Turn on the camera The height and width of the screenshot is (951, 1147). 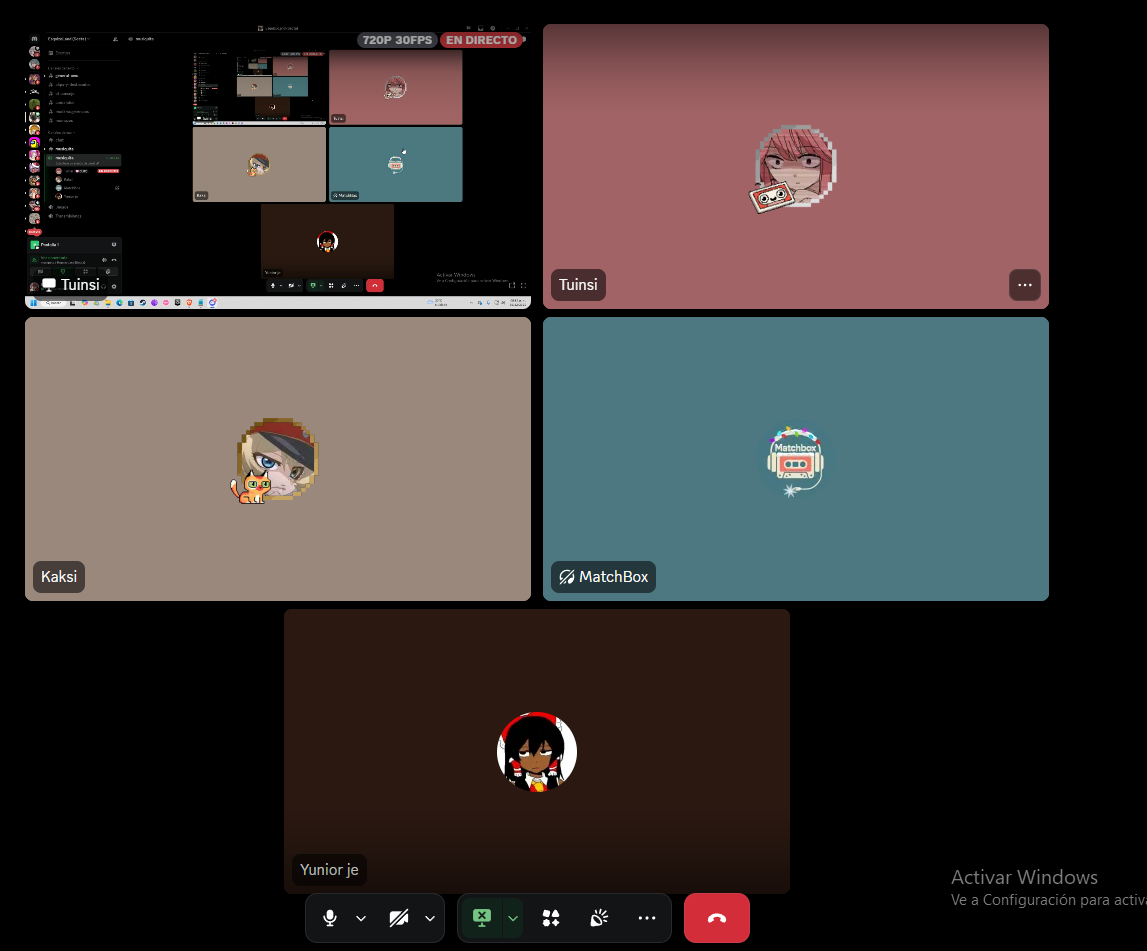(399, 918)
